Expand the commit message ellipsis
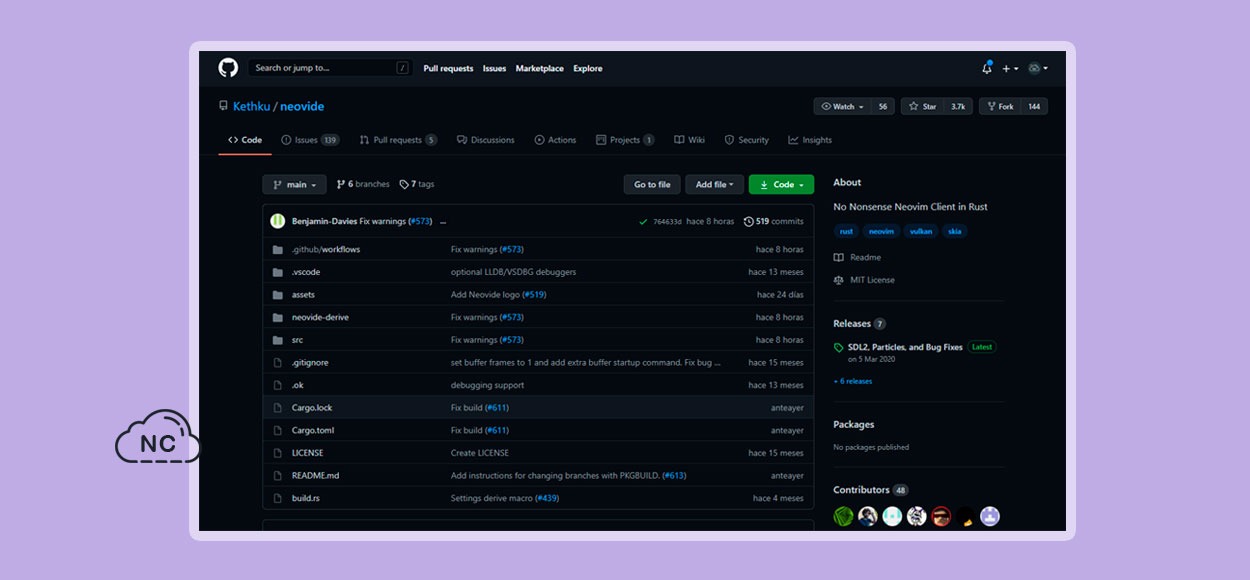The height and width of the screenshot is (580, 1250). [443, 221]
